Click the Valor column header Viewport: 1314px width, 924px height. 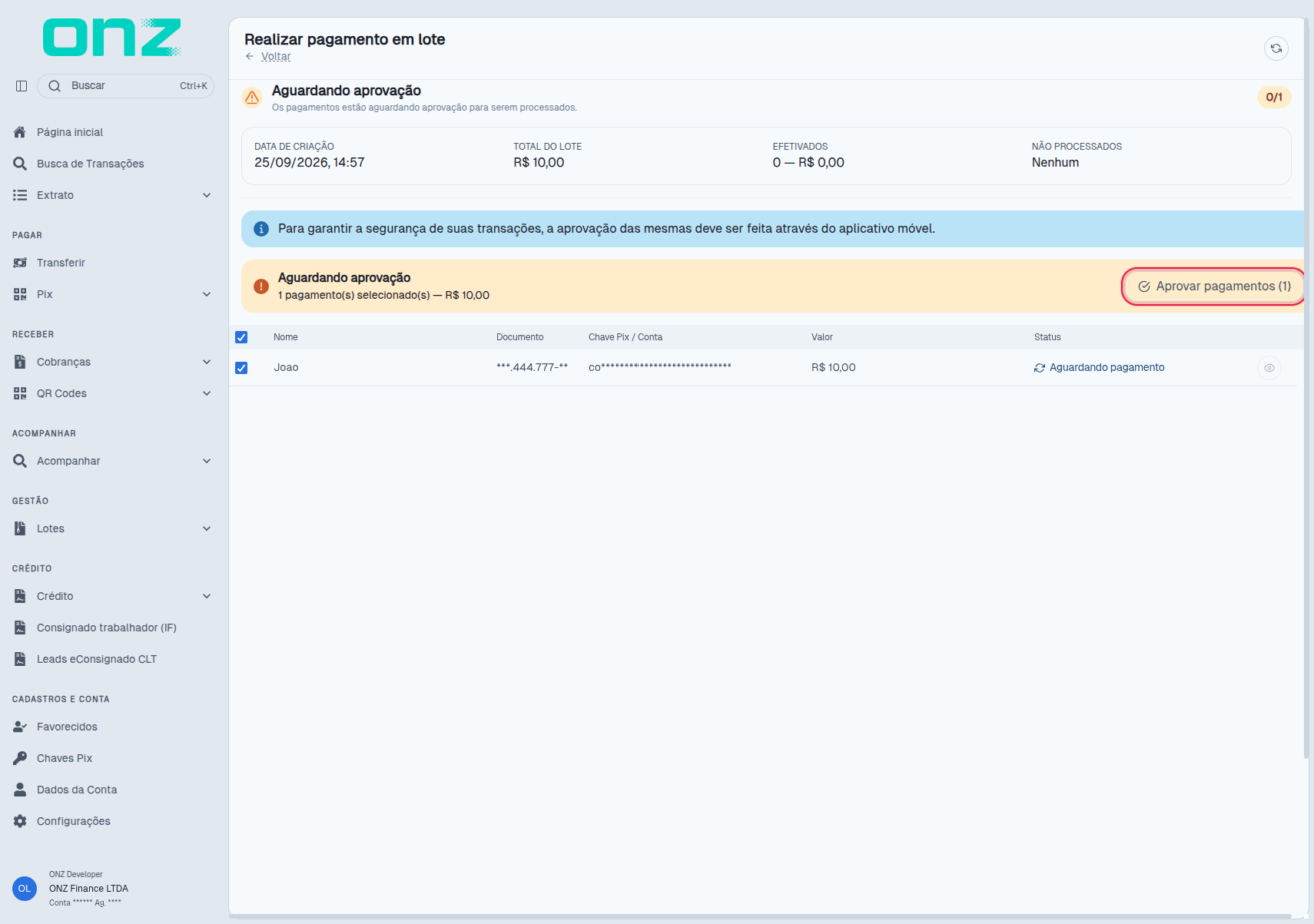point(822,337)
